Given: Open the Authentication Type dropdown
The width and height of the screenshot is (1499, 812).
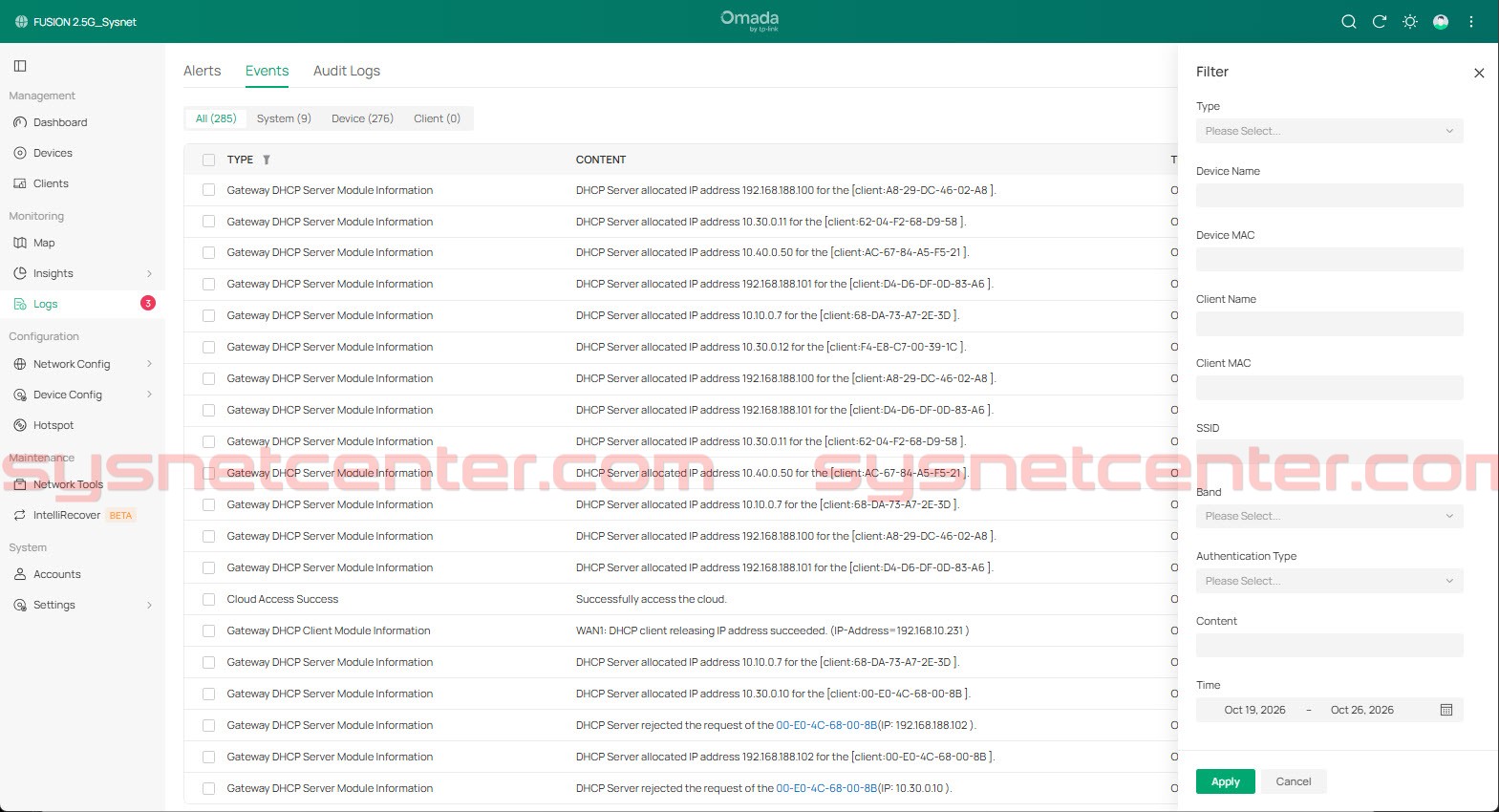Looking at the screenshot, I should [x=1329, y=581].
